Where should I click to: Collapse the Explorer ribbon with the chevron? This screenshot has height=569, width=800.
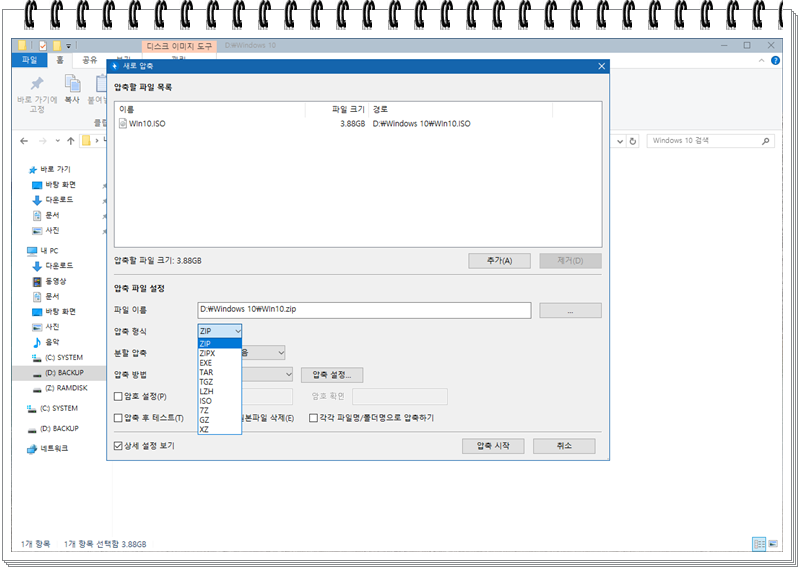[x=761, y=60]
